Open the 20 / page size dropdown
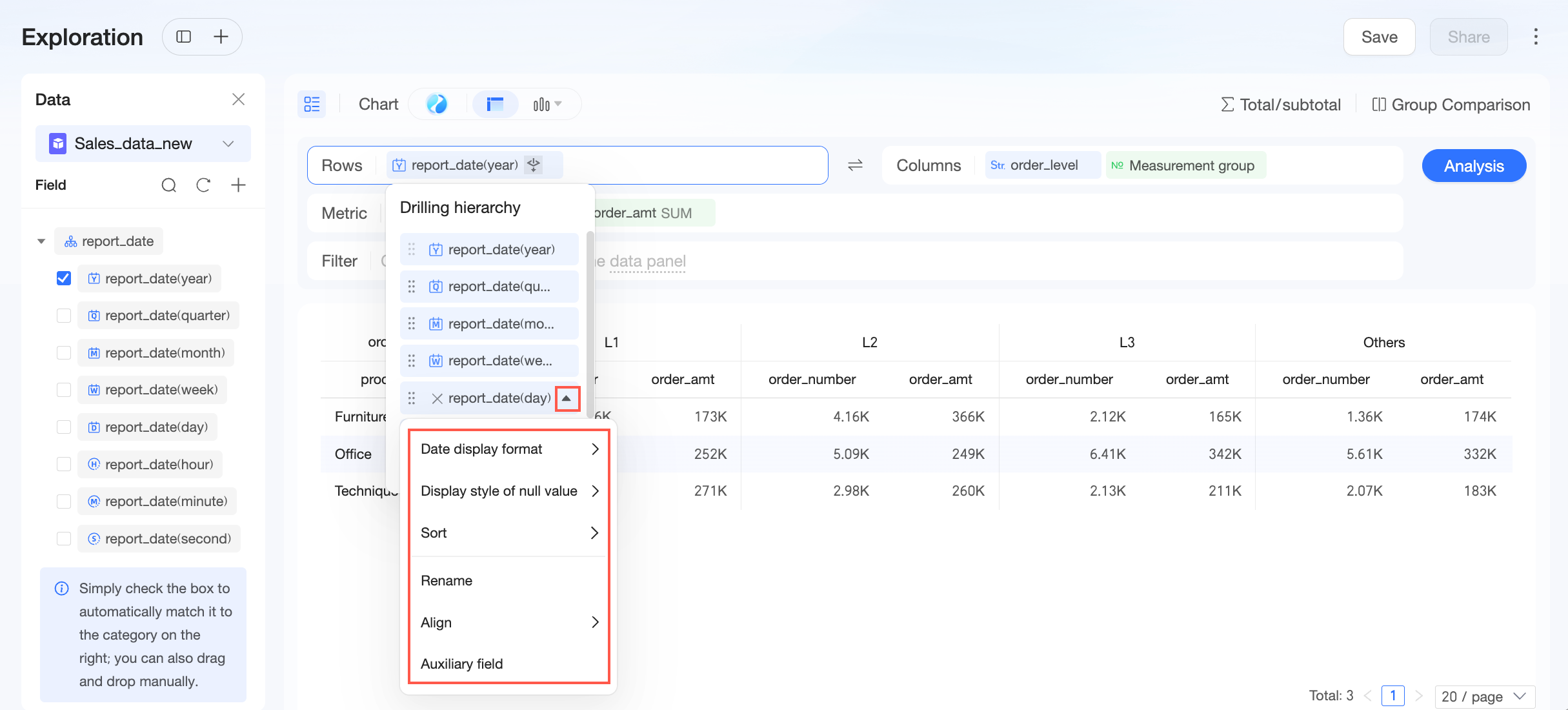1568x710 pixels. 1484,696
